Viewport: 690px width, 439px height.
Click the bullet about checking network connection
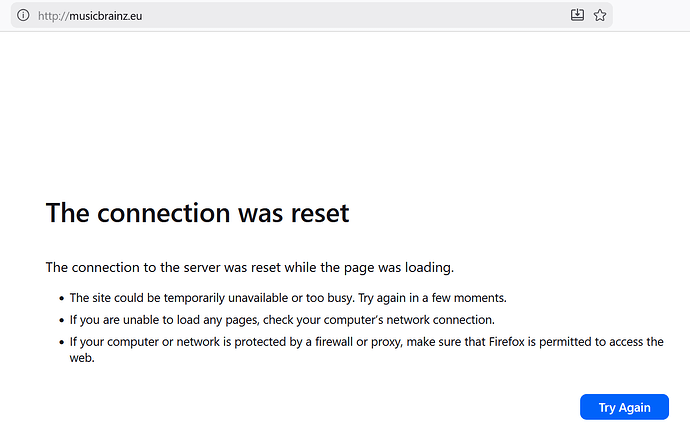(282, 320)
